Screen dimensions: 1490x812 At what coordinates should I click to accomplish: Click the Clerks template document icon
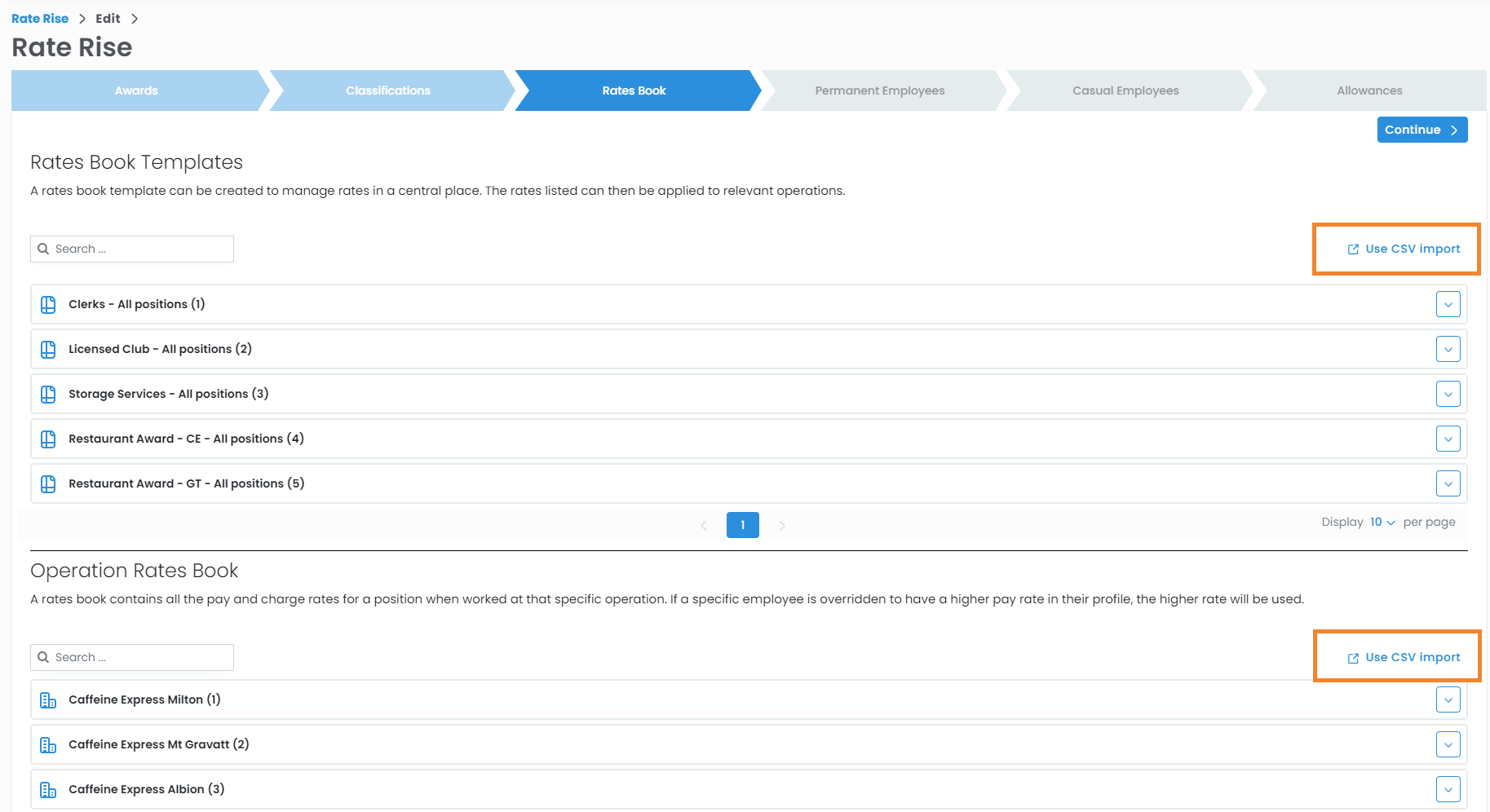(x=48, y=305)
